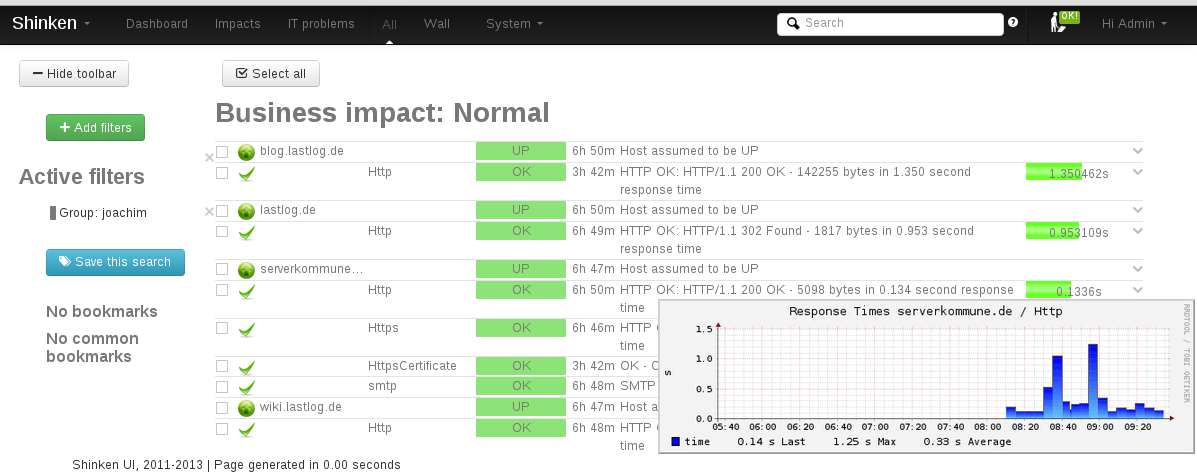The height and width of the screenshot is (475, 1197).
Task: Click the 1.350462s response time bar
Action: [1067, 173]
